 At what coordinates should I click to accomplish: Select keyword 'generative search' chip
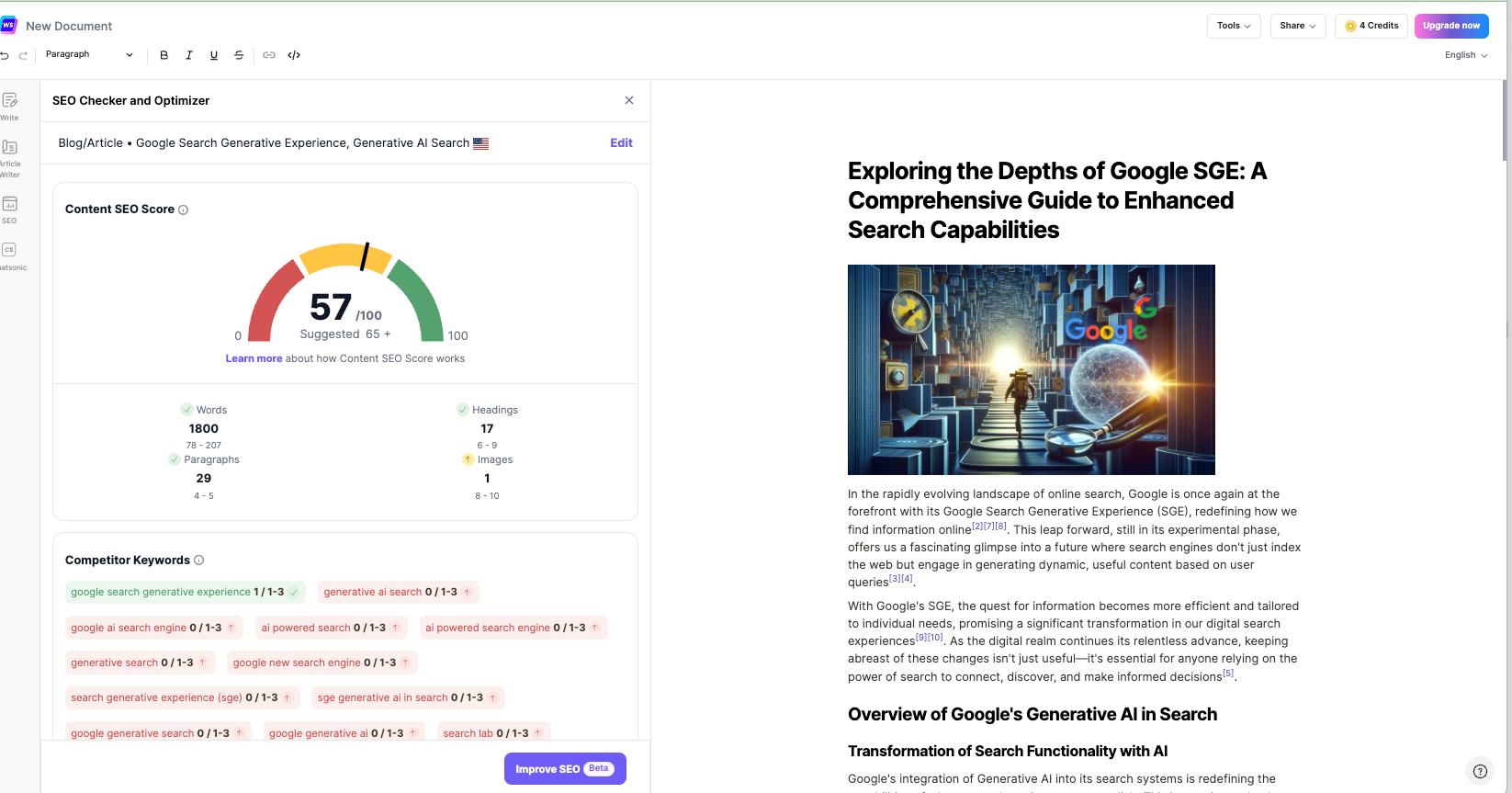[140, 663]
